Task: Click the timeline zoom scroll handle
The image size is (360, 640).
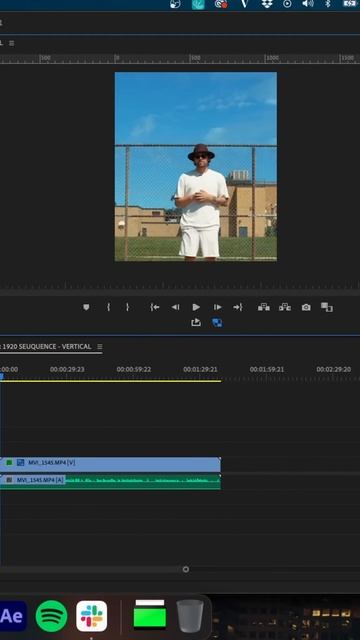Action: pyautogui.click(x=186, y=569)
